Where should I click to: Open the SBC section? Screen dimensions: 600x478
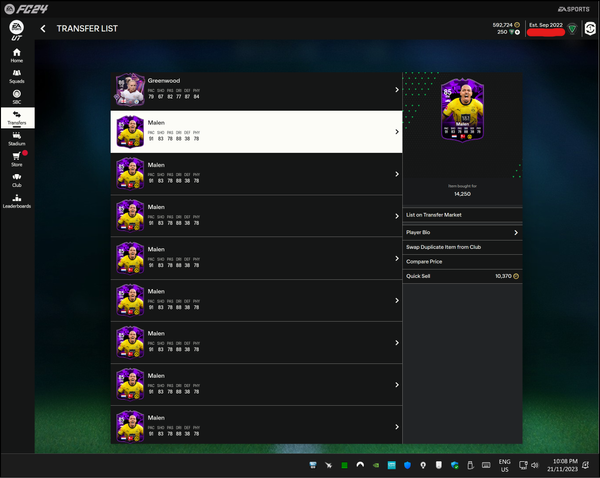(x=17, y=97)
